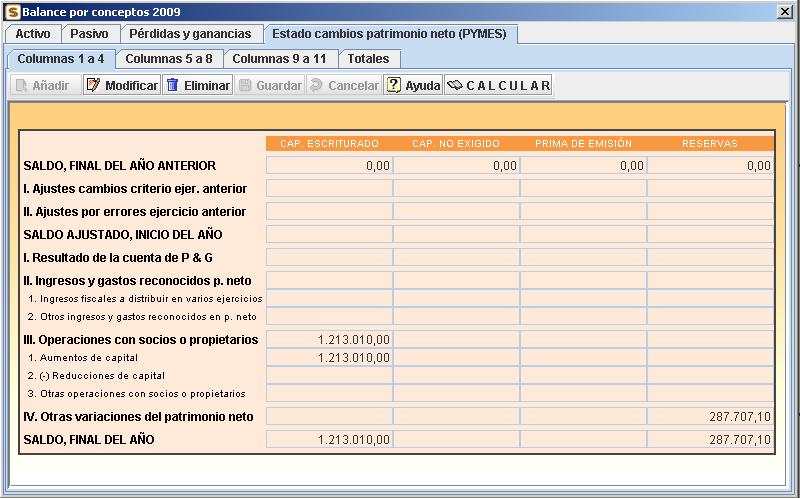The width and height of the screenshot is (800, 498).
Task: Click Reservas cell in Saldo final año anterior row
Action: [711, 165]
